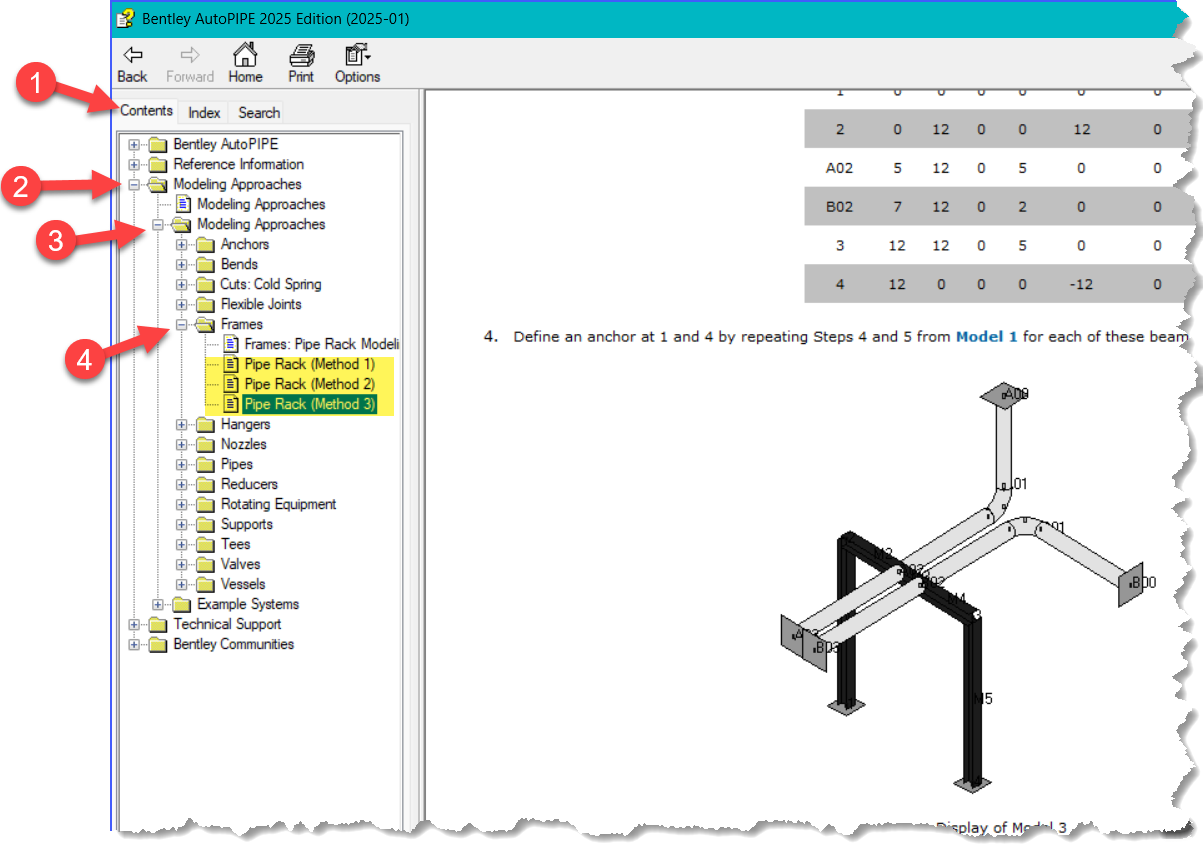Open the Pipe Rack (Method 1) topic

tap(310, 364)
